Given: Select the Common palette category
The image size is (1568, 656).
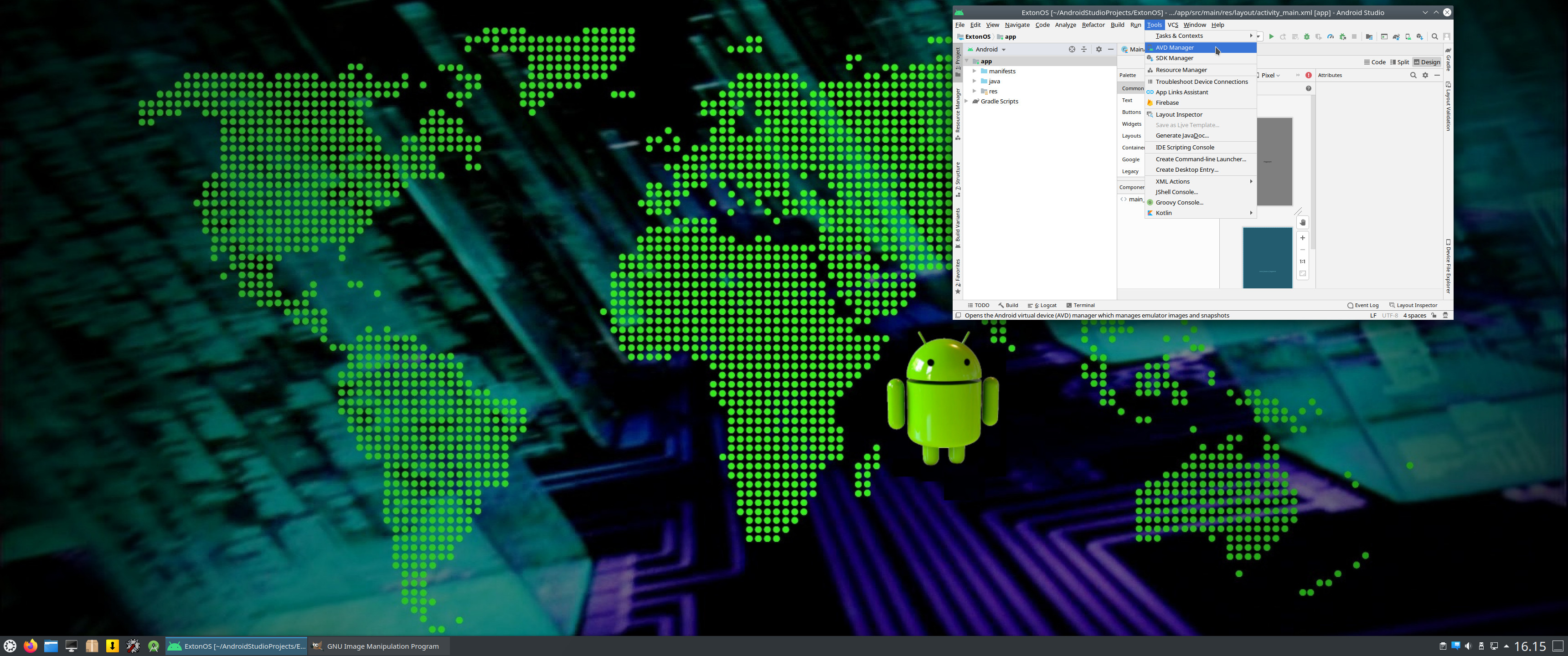Looking at the screenshot, I should point(1132,89).
